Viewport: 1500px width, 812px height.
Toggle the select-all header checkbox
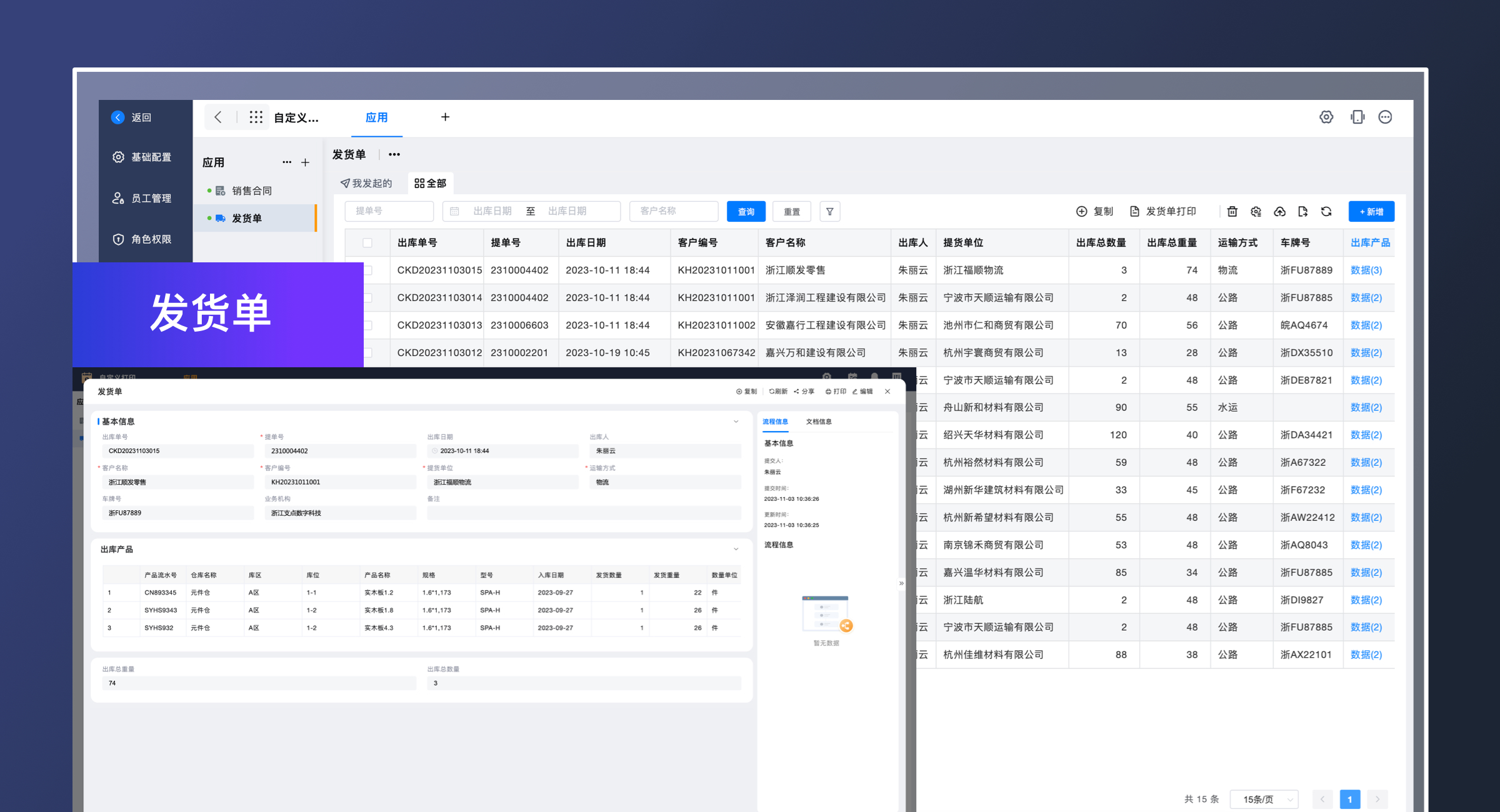point(367,243)
